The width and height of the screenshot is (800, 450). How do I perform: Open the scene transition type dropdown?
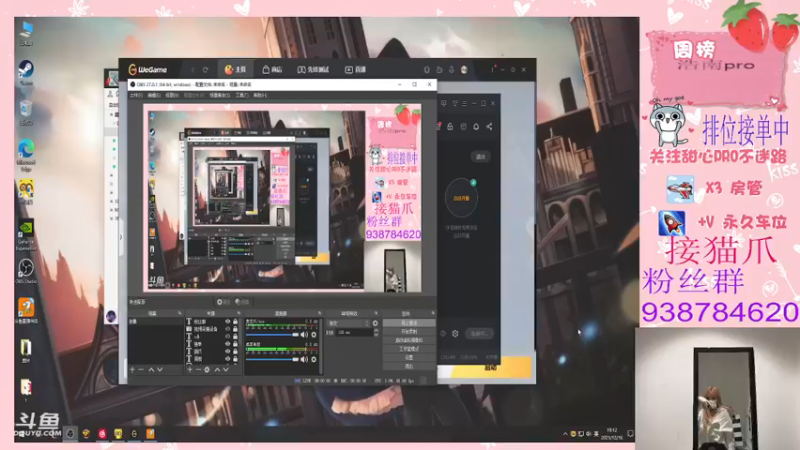[348, 323]
